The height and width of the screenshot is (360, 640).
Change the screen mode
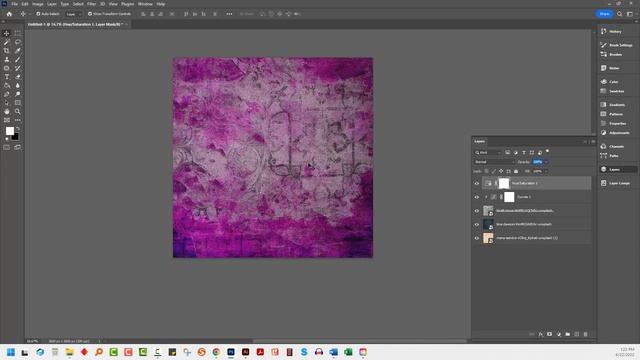point(18,147)
